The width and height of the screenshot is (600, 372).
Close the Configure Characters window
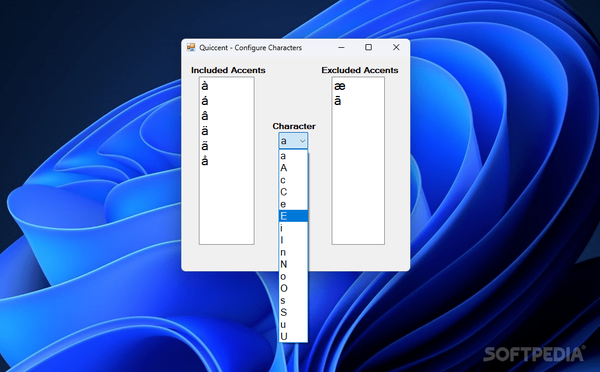click(396, 47)
